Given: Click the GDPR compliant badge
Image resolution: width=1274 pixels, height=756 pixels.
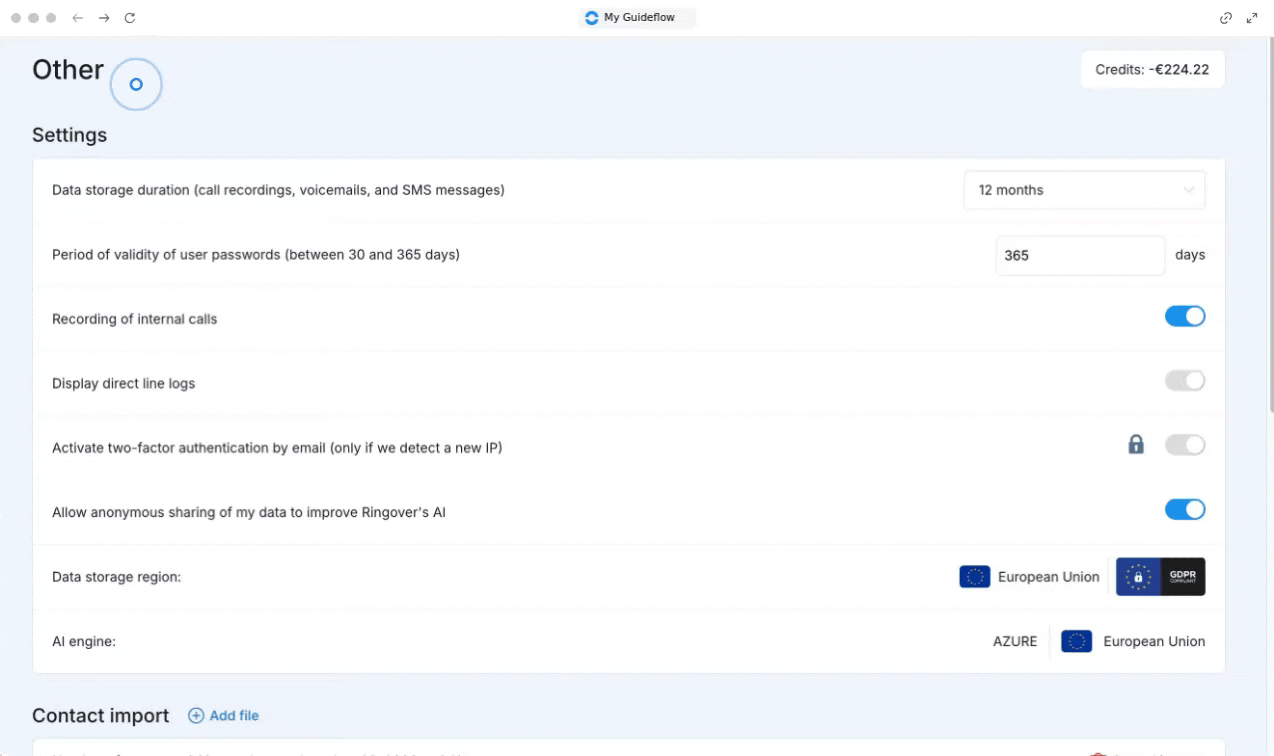Looking at the screenshot, I should (x=1160, y=577).
